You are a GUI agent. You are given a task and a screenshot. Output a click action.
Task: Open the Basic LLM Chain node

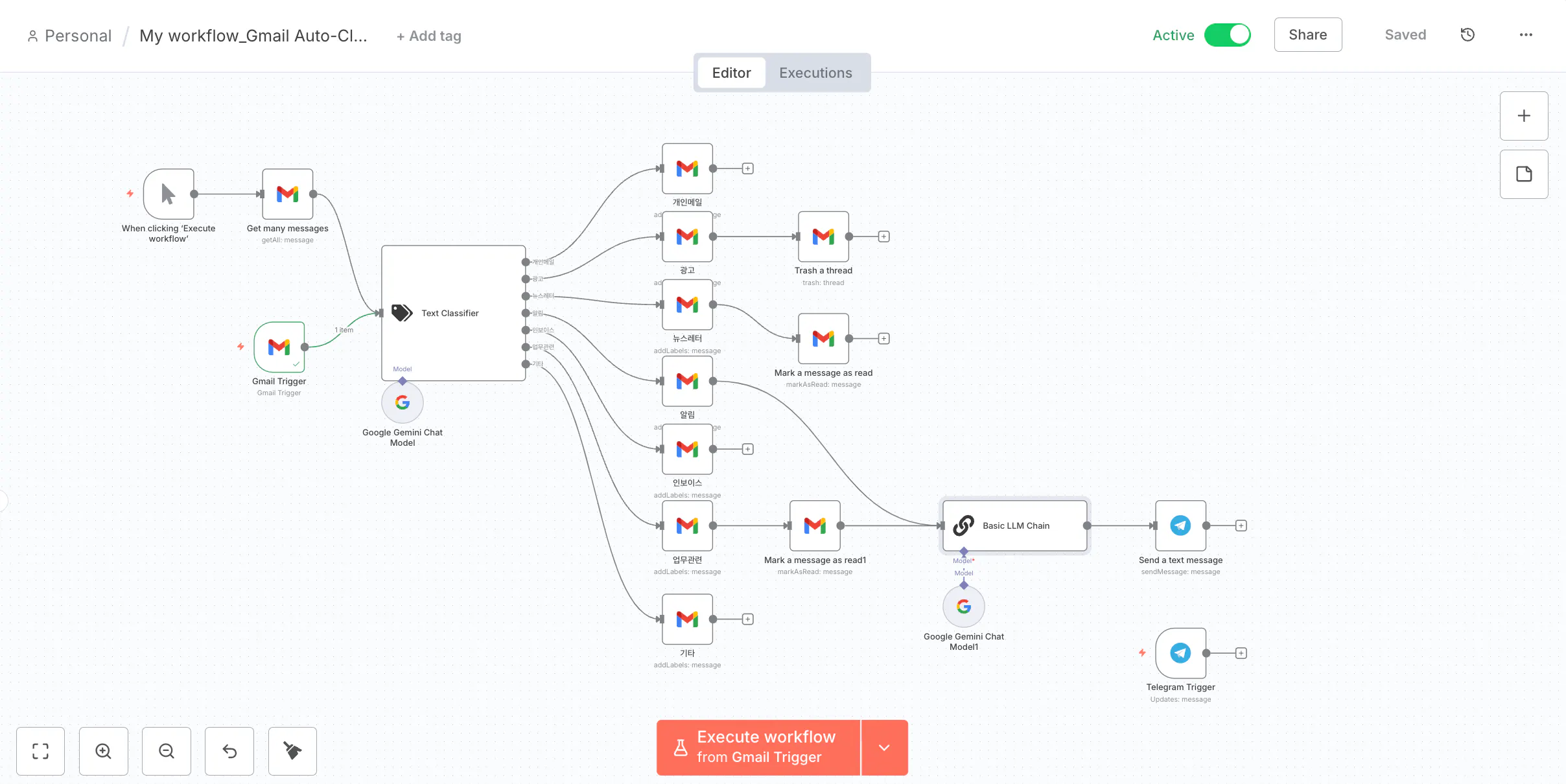click(1015, 525)
